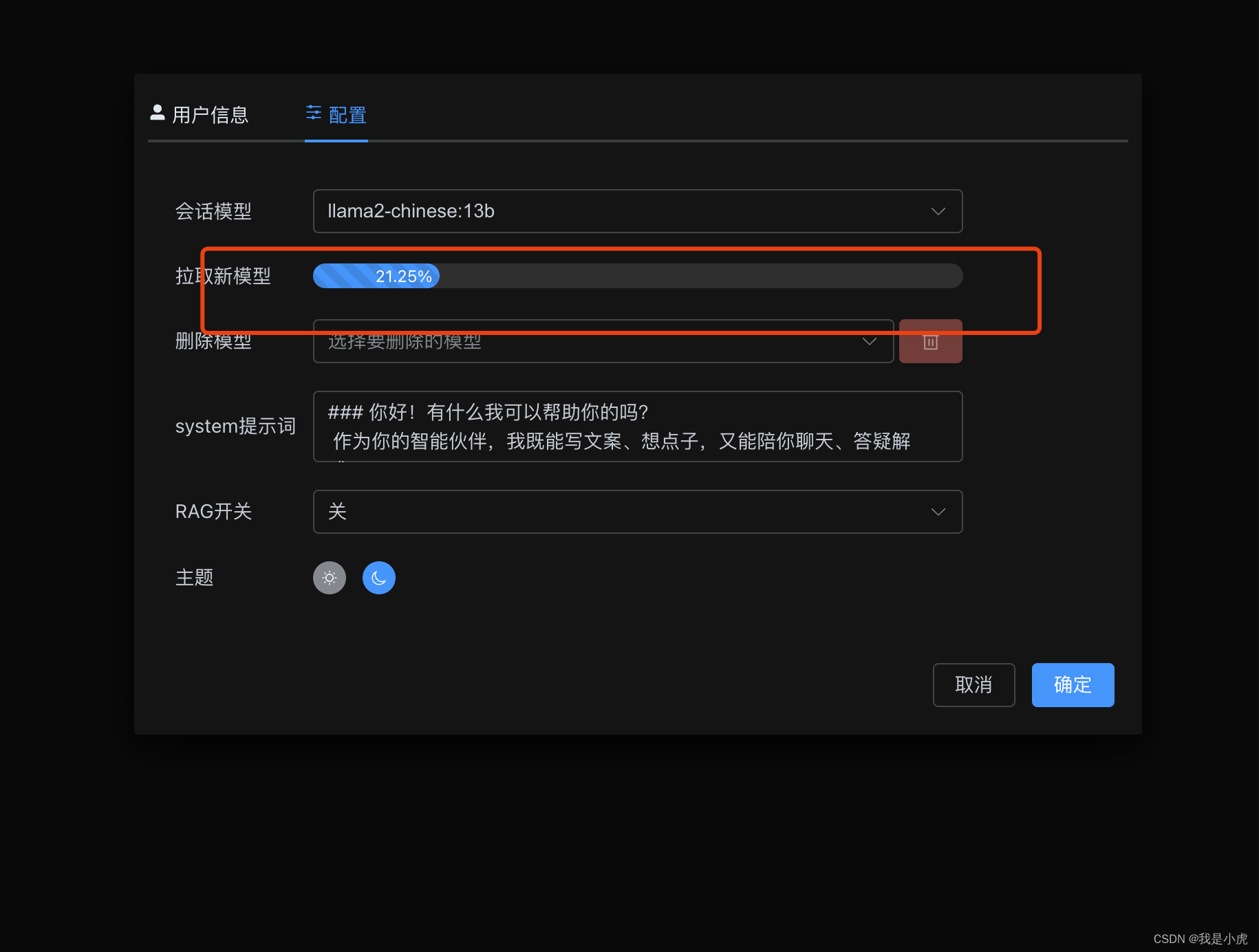The image size is (1259, 952).
Task: Select the 配置 tab
Action: click(x=336, y=114)
